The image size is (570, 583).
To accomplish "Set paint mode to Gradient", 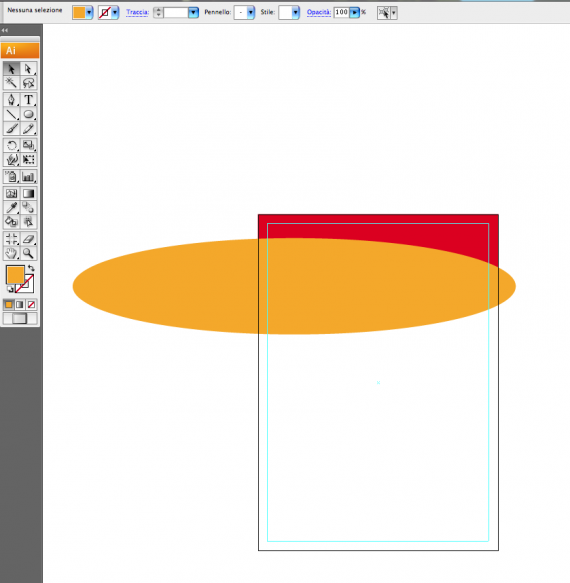I will click(20, 305).
